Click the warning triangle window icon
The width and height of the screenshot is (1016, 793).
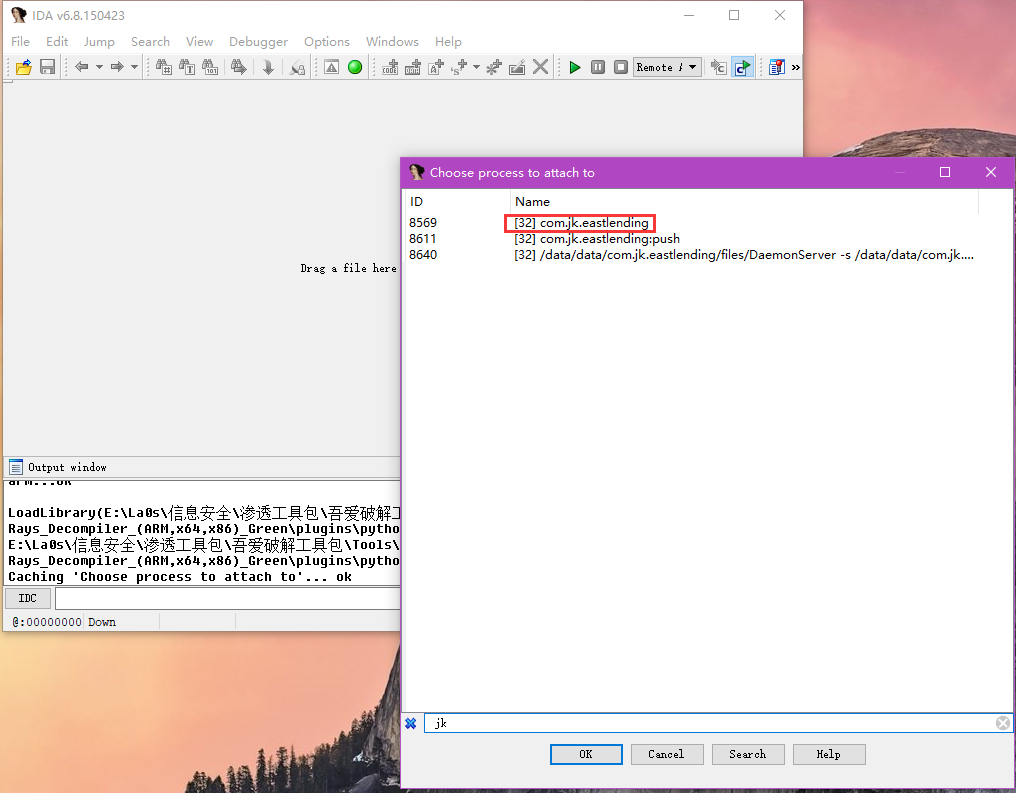[332, 67]
